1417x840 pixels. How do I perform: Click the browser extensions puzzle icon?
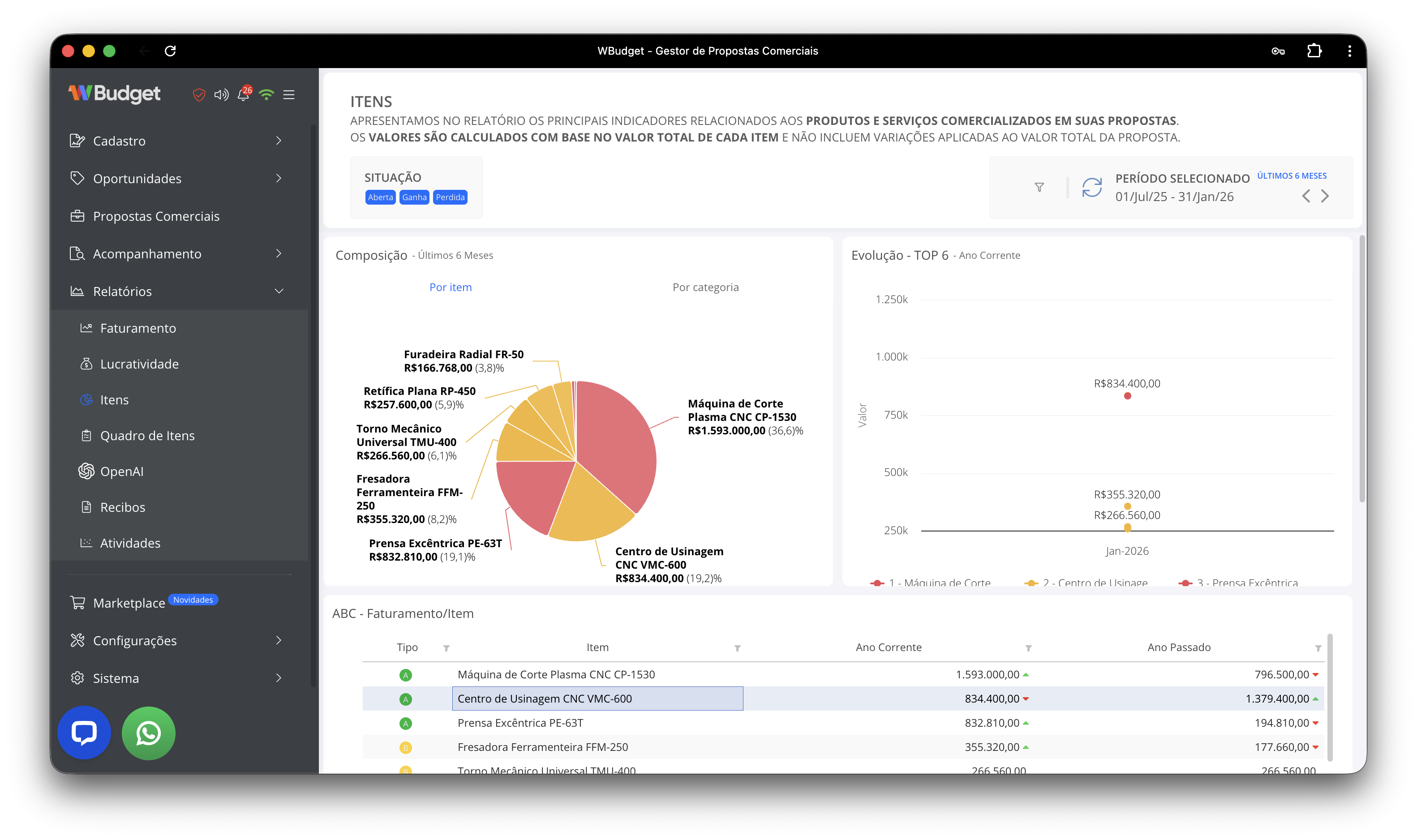tap(1314, 51)
